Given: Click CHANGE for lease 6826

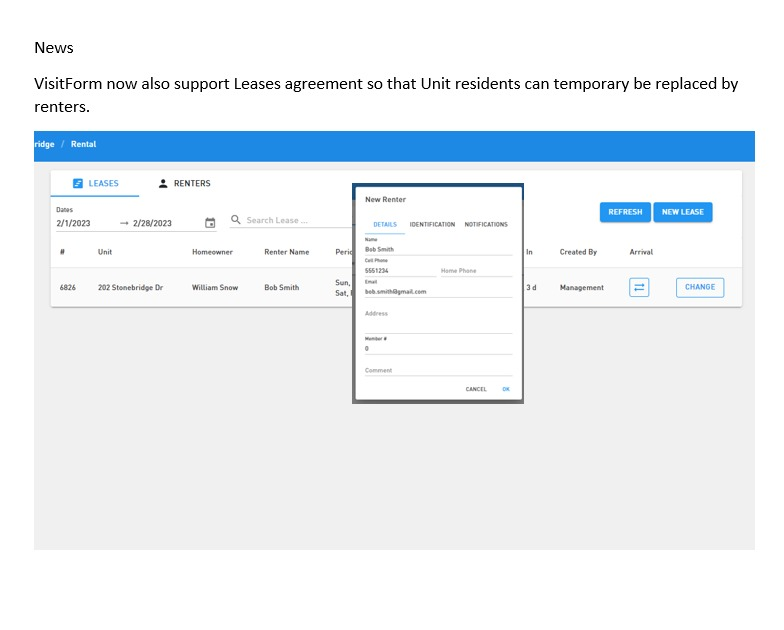Looking at the screenshot, I should pyautogui.click(x=700, y=288).
